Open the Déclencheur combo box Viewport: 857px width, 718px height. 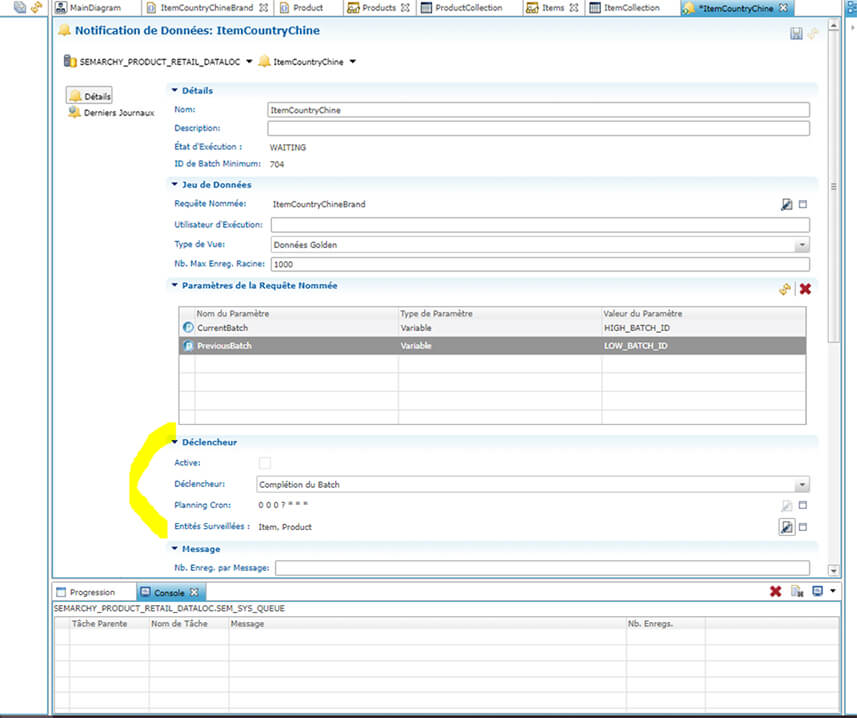tap(801, 485)
